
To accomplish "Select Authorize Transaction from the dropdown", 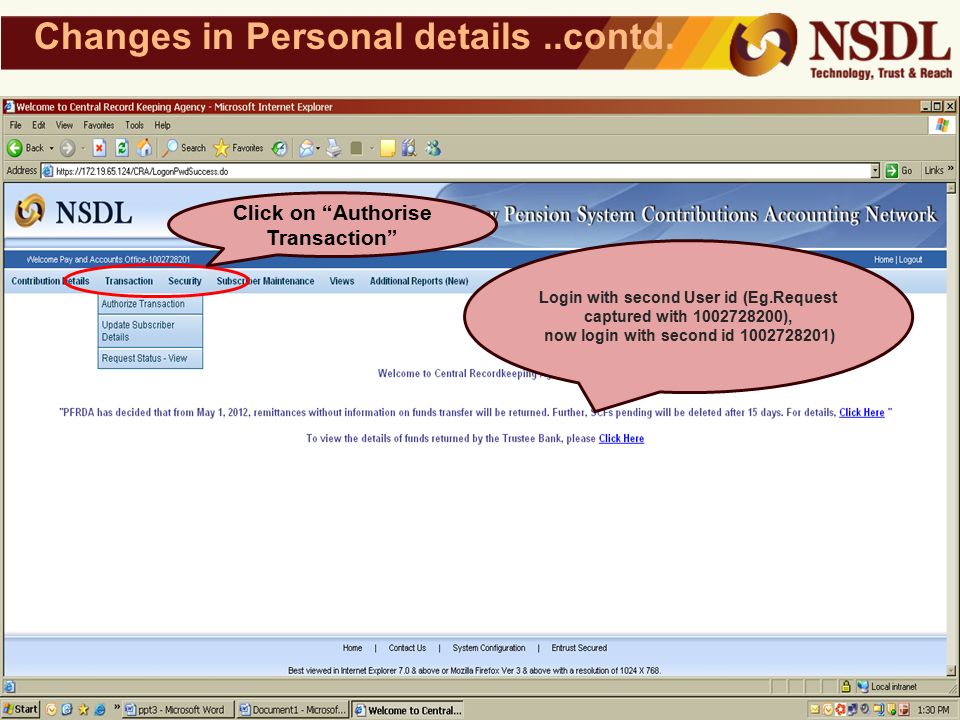I will point(150,304).
